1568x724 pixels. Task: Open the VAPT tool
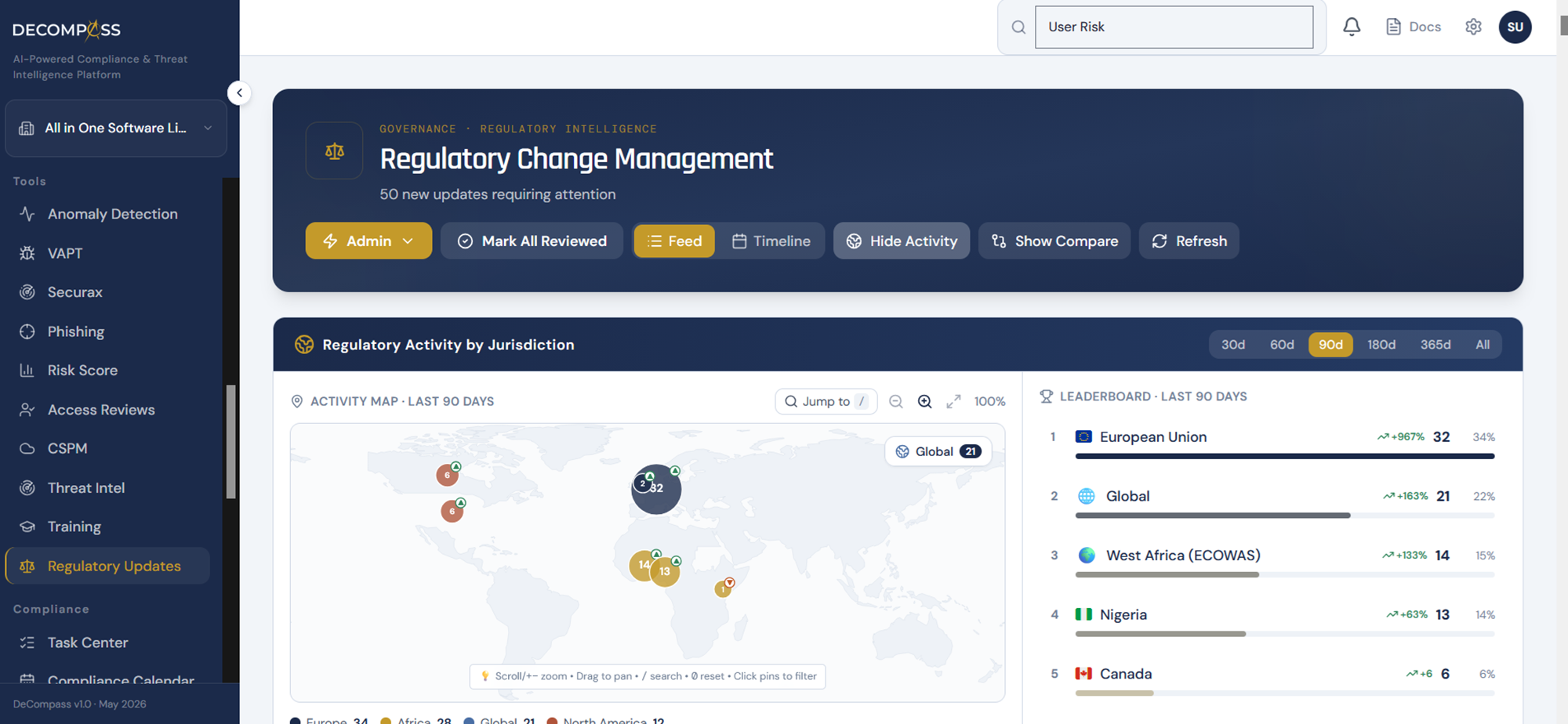click(65, 253)
